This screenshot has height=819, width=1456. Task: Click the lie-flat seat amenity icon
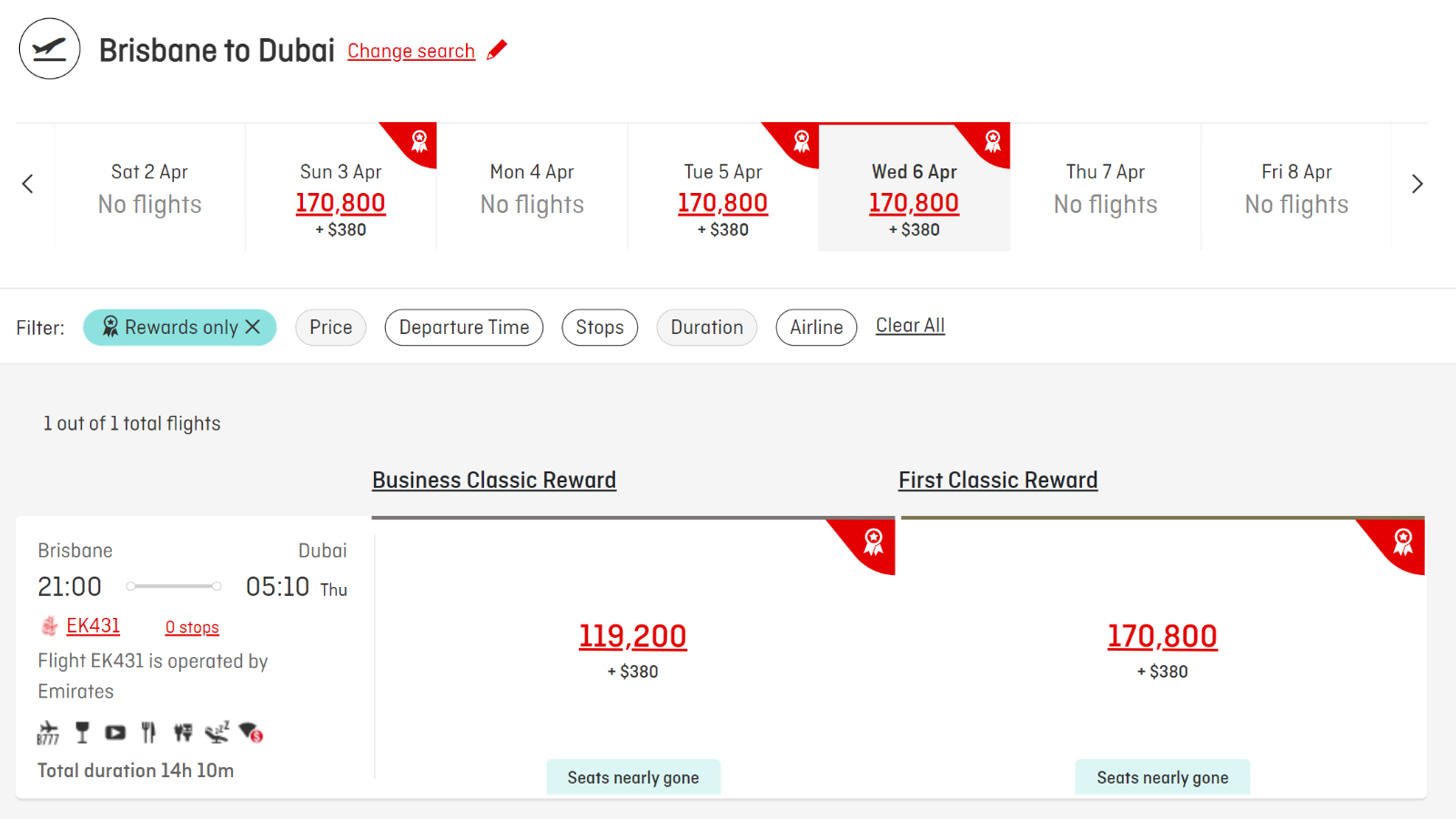pyautogui.click(x=217, y=733)
